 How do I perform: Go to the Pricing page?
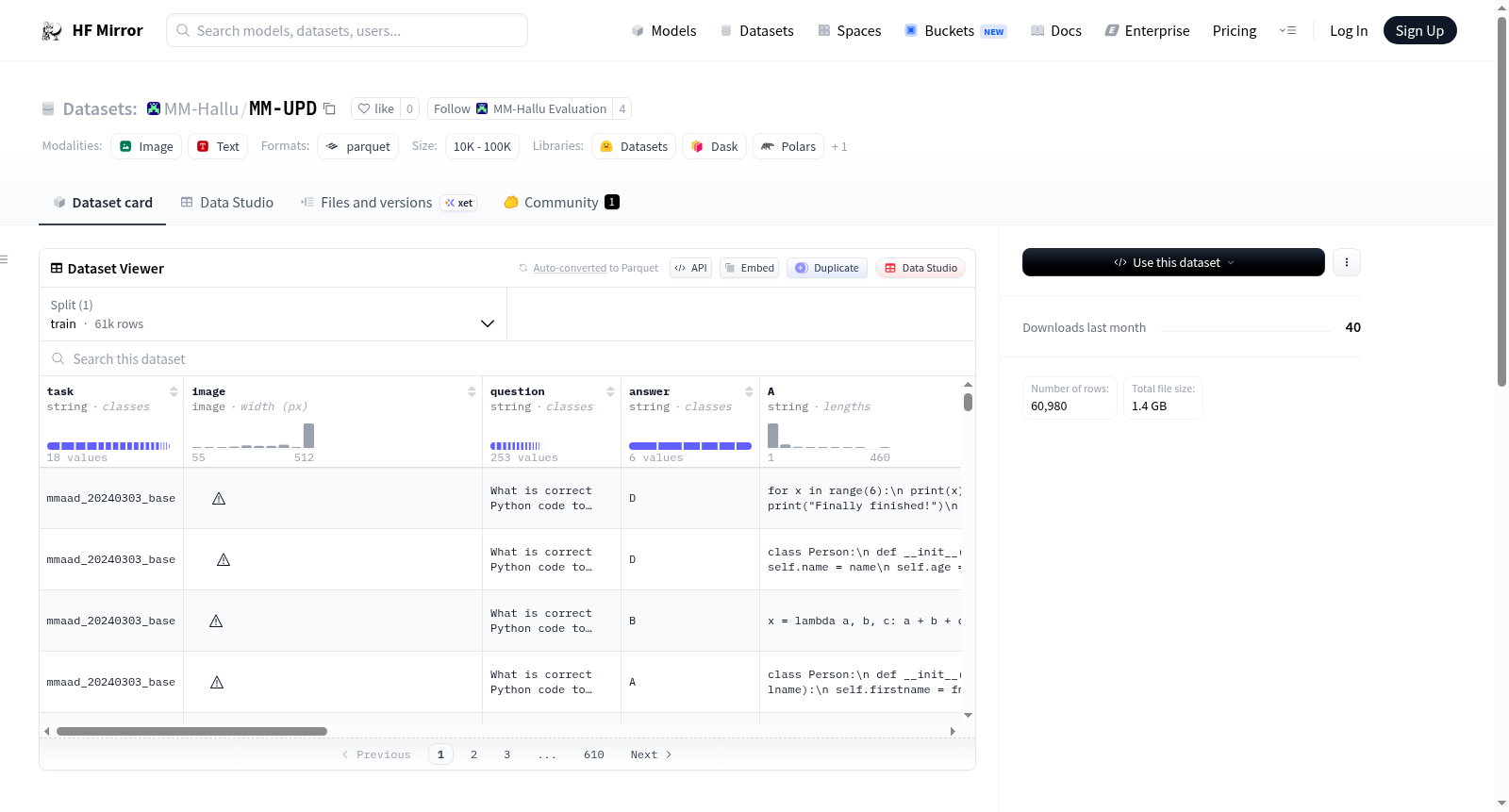pos(1235,30)
